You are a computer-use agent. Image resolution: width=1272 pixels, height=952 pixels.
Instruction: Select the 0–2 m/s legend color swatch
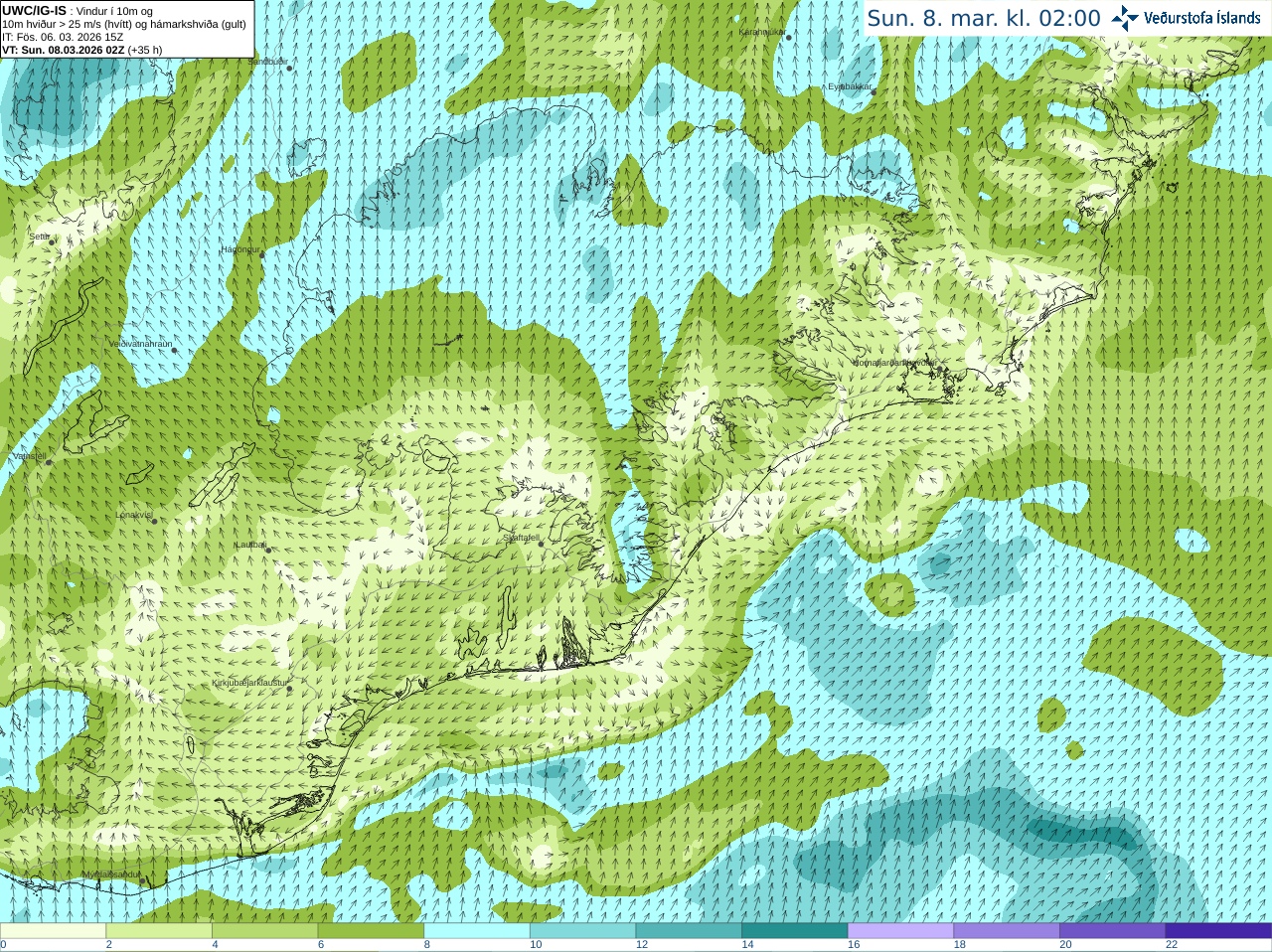[53, 931]
